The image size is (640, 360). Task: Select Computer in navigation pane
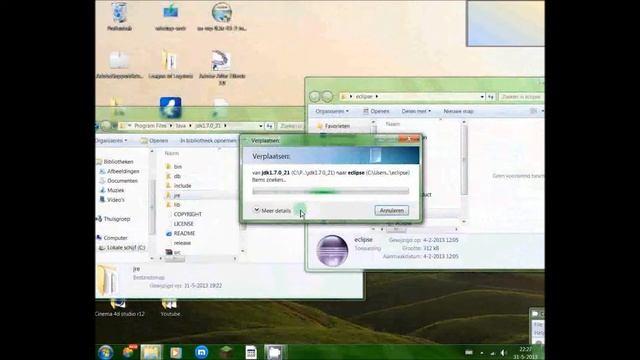point(112,238)
